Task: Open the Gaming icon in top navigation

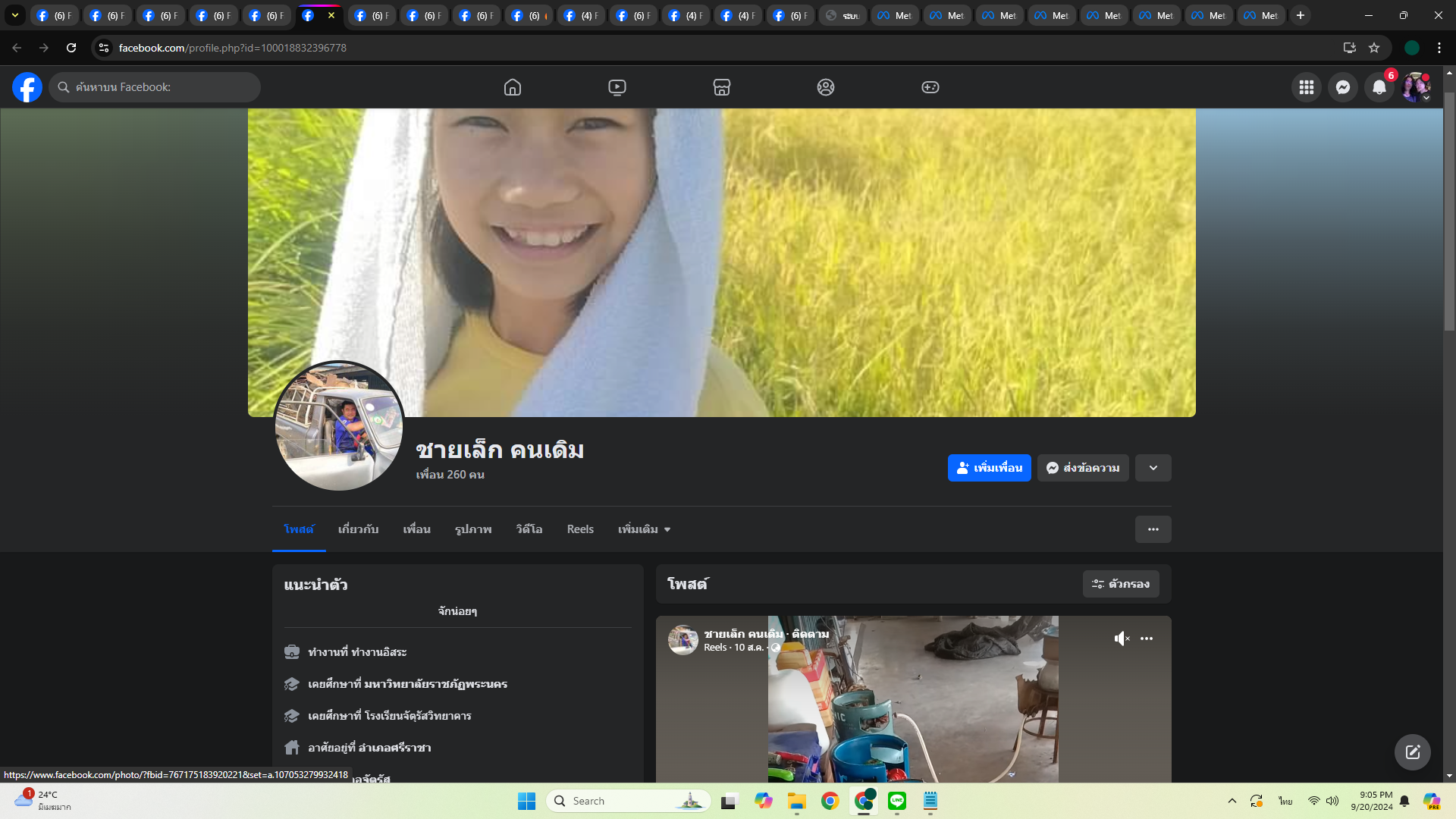Action: 930,87
